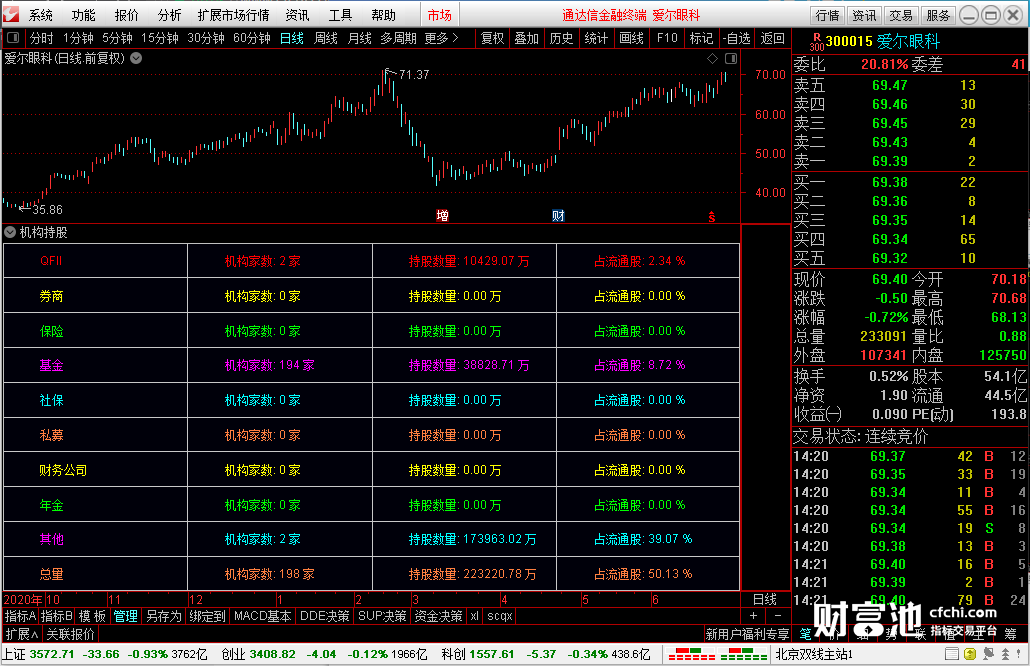1030x666 pixels.
Task: Click the 返回 button
Action: pos(772,38)
